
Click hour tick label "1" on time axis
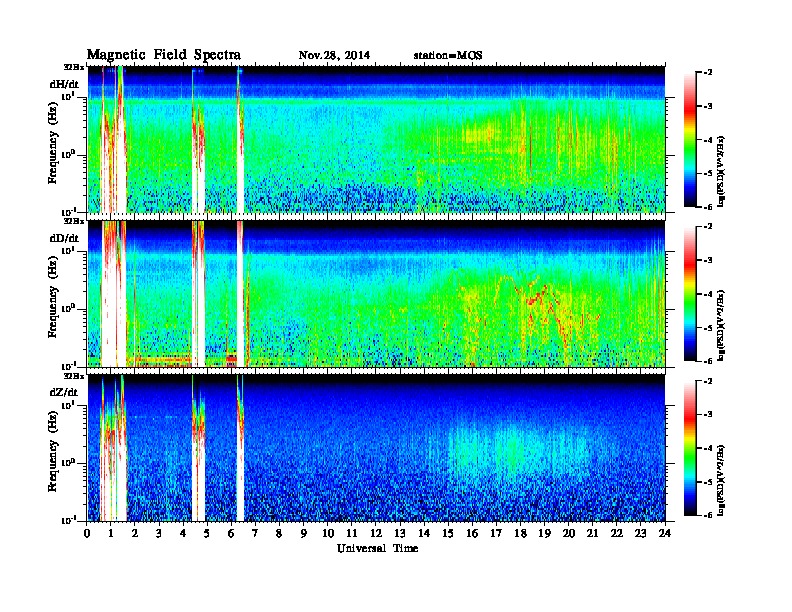111,533
